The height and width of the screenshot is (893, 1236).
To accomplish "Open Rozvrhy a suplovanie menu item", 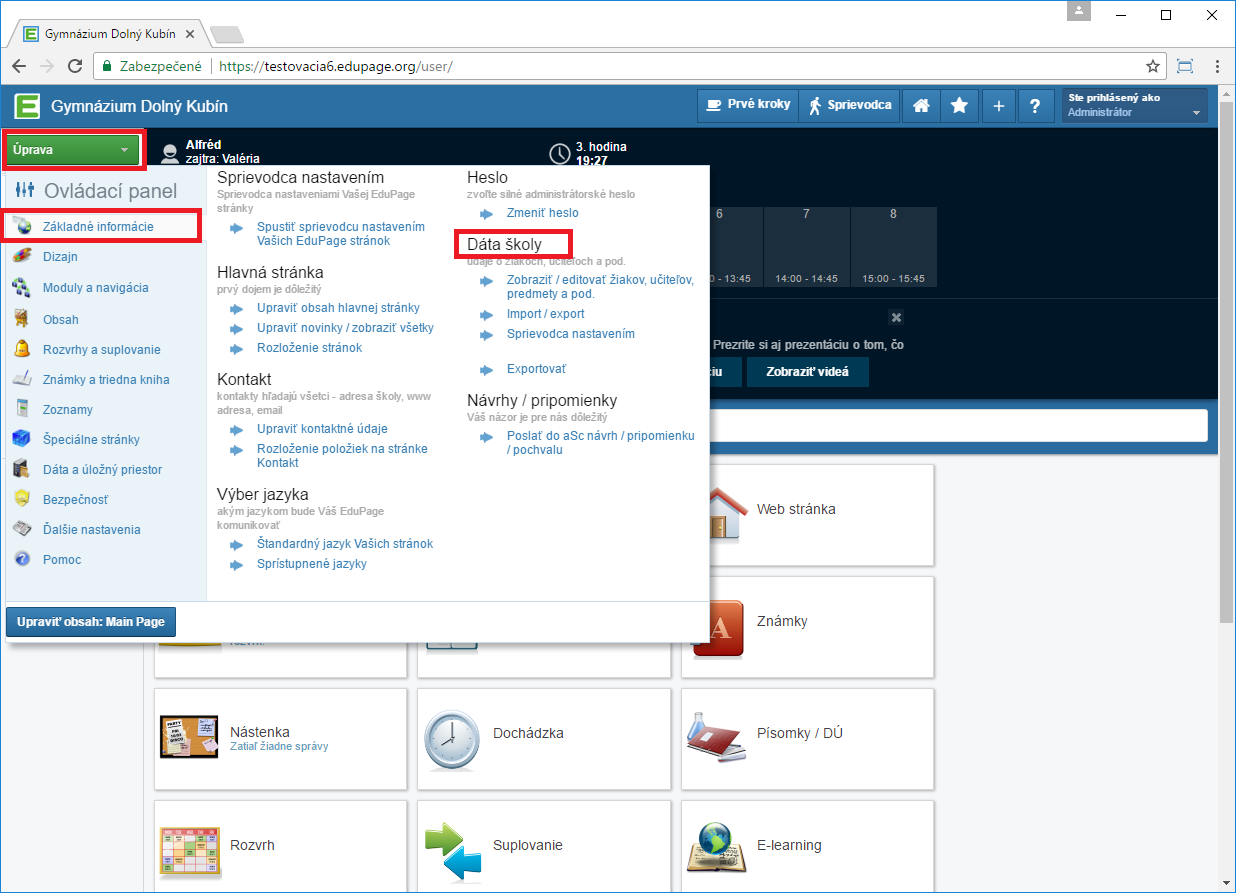I will coord(101,350).
